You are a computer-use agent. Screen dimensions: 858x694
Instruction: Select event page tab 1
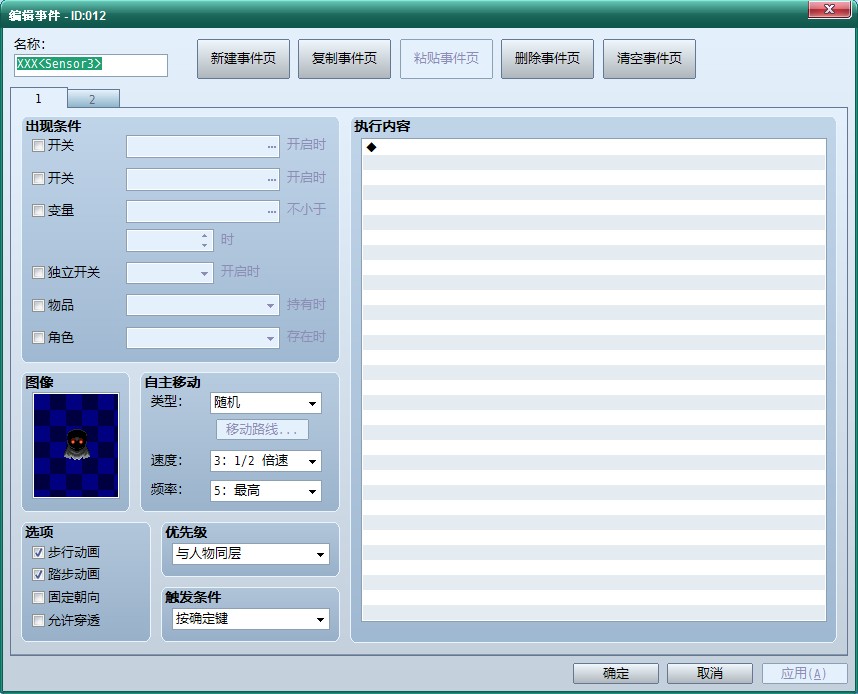[x=38, y=99]
